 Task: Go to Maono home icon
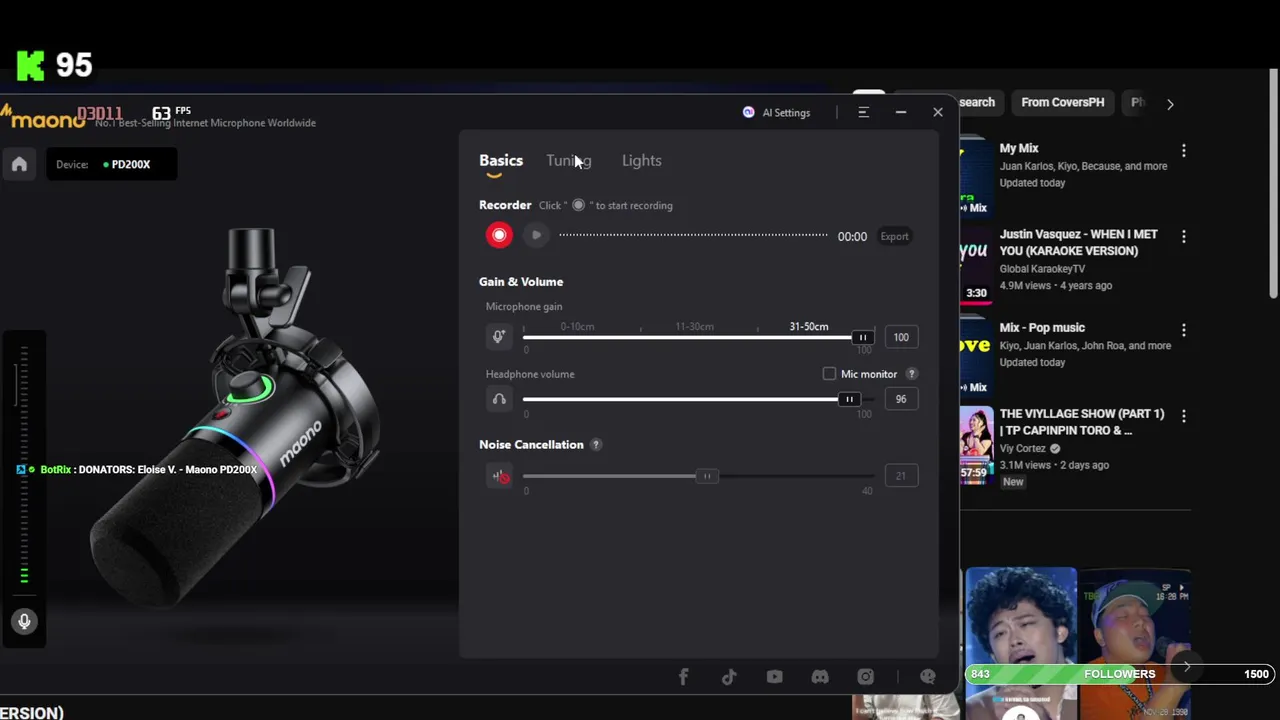pos(19,165)
